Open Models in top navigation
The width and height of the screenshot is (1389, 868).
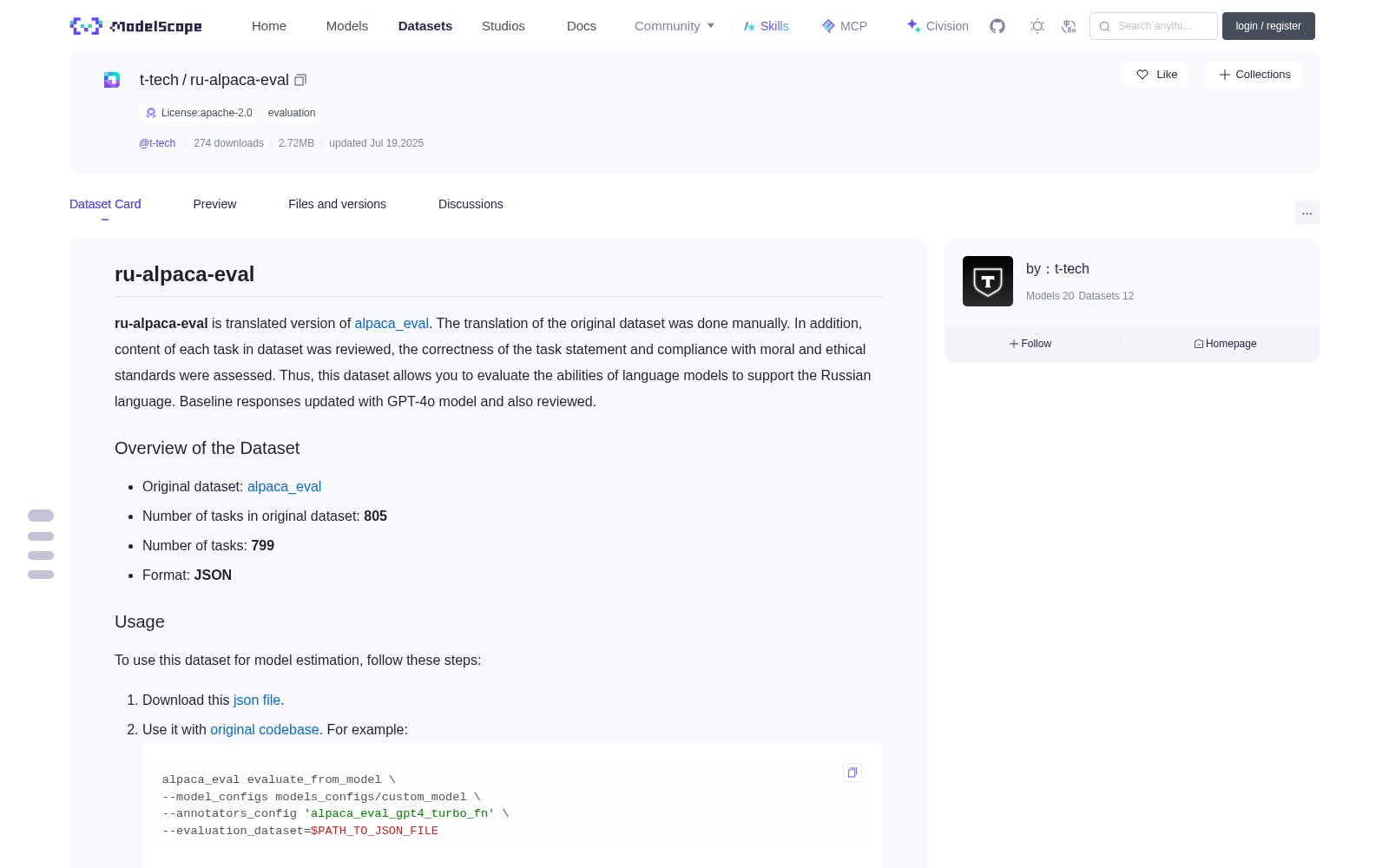coord(347,26)
